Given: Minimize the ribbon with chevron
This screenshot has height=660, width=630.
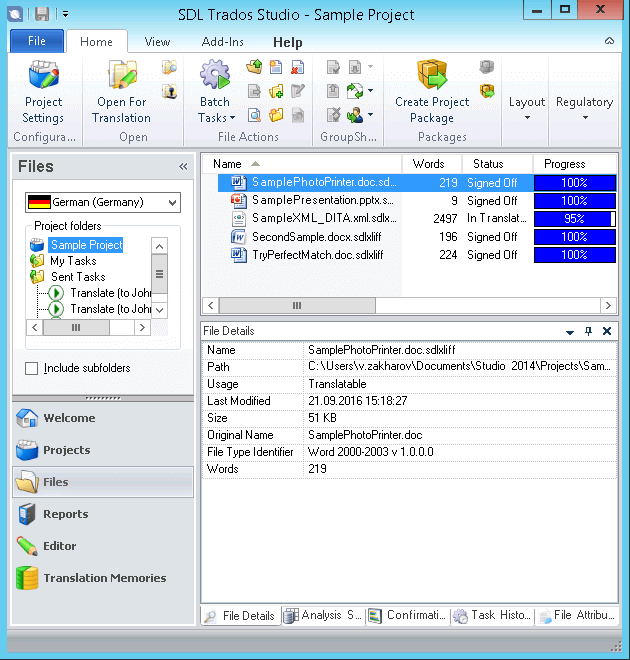Looking at the screenshot, I should (609, 41).
